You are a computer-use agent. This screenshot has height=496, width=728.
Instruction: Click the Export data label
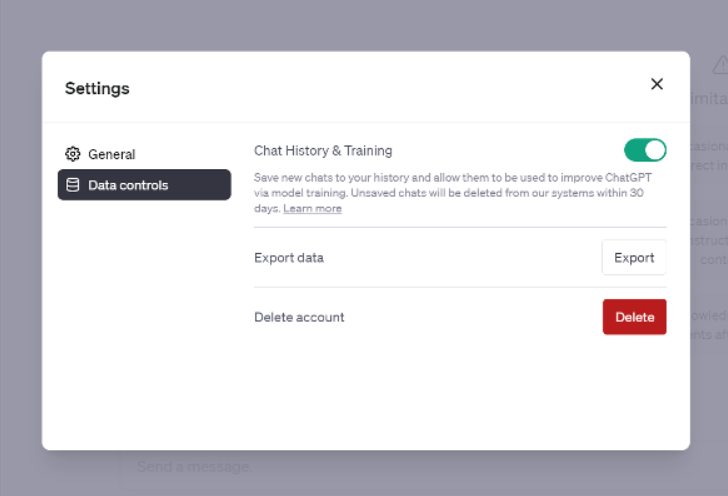(289, 258)
